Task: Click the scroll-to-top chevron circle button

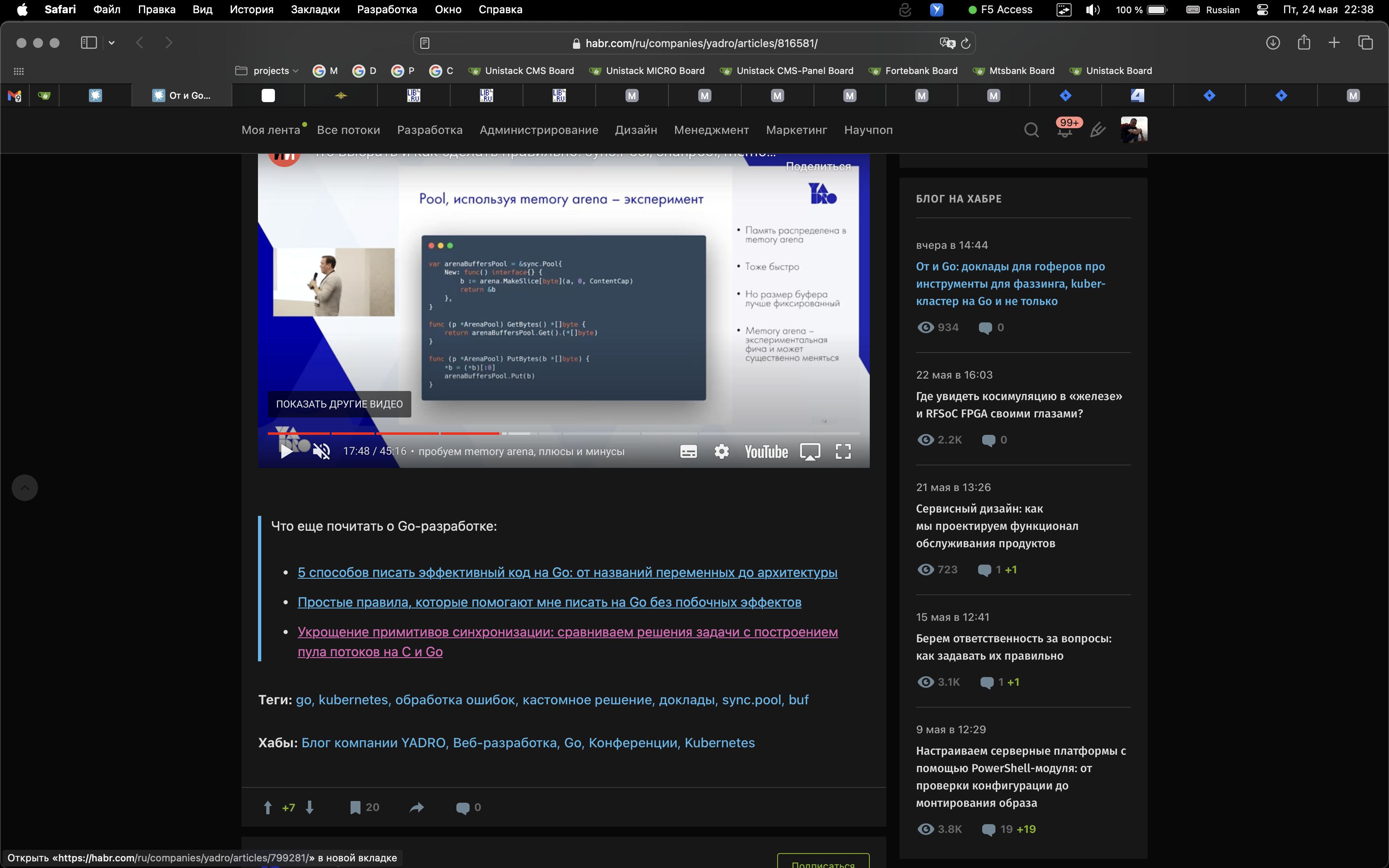Action: 25,487
